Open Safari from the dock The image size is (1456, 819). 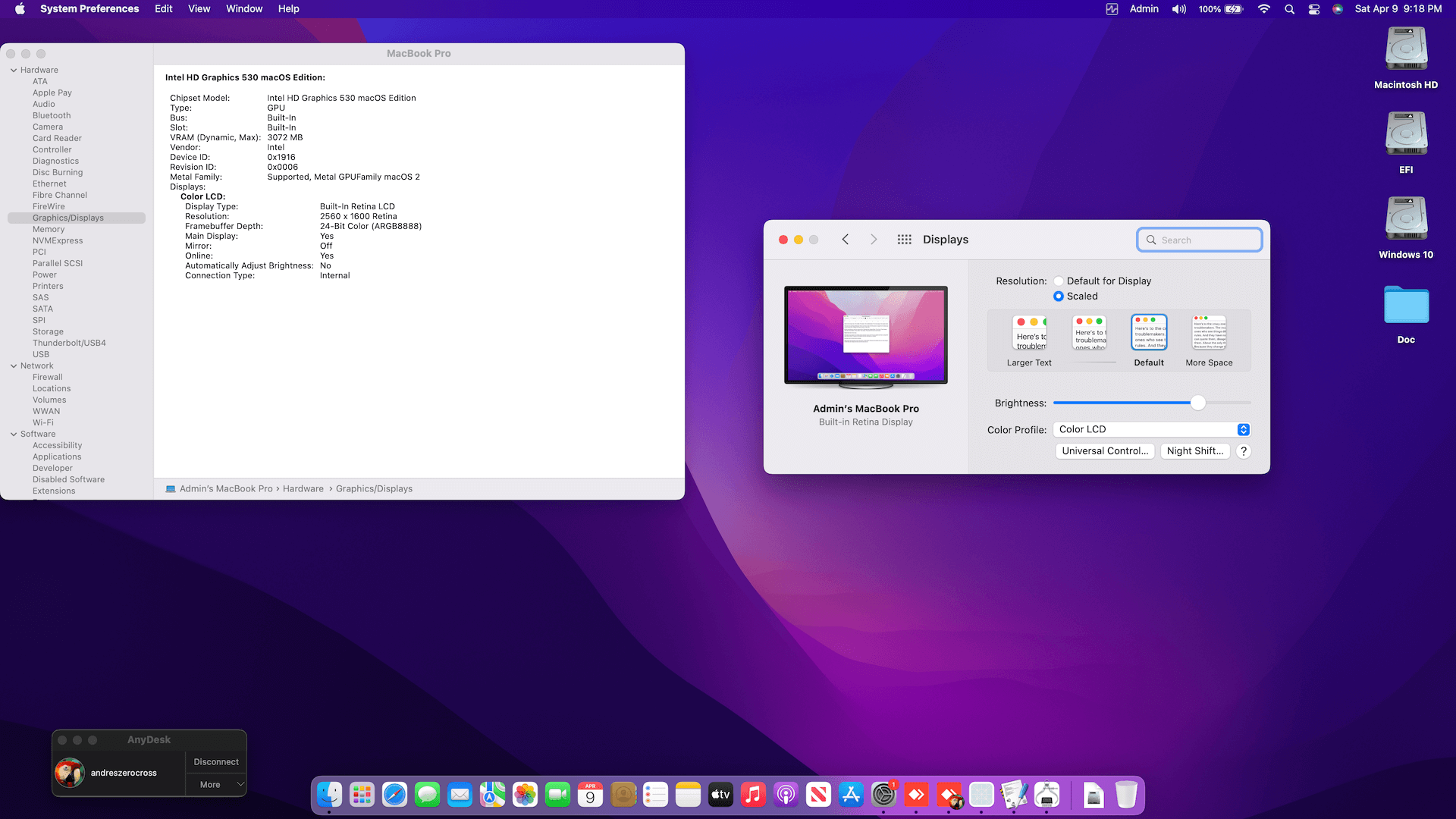[394, 795]
